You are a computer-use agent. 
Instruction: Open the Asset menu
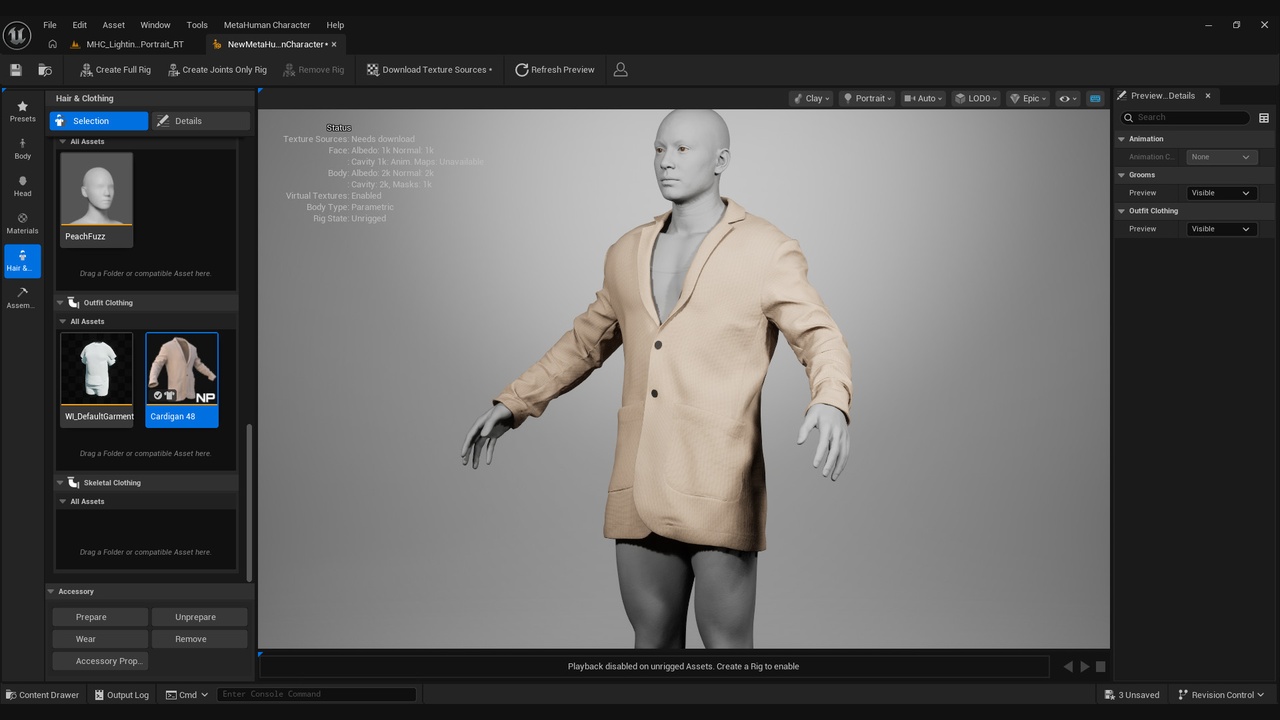click(114, 25)
